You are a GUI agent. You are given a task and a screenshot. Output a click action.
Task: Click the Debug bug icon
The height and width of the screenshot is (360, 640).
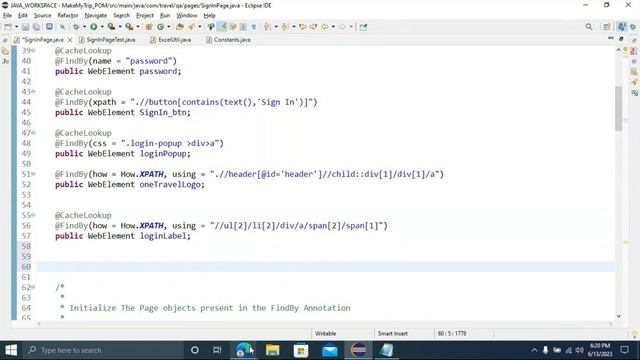pos(76,27)
